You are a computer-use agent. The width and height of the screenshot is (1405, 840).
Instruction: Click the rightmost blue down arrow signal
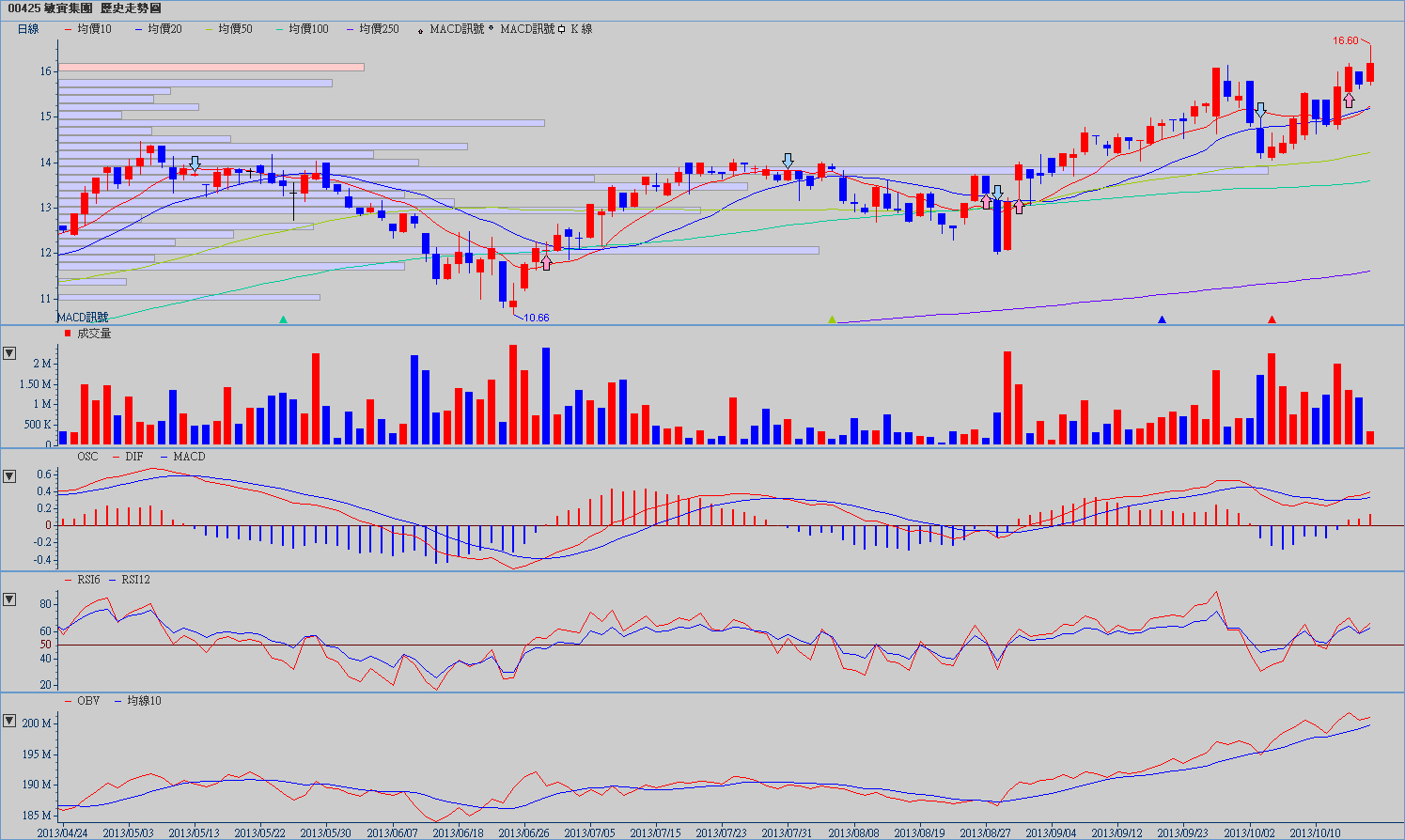click(x=1260, y=111)
